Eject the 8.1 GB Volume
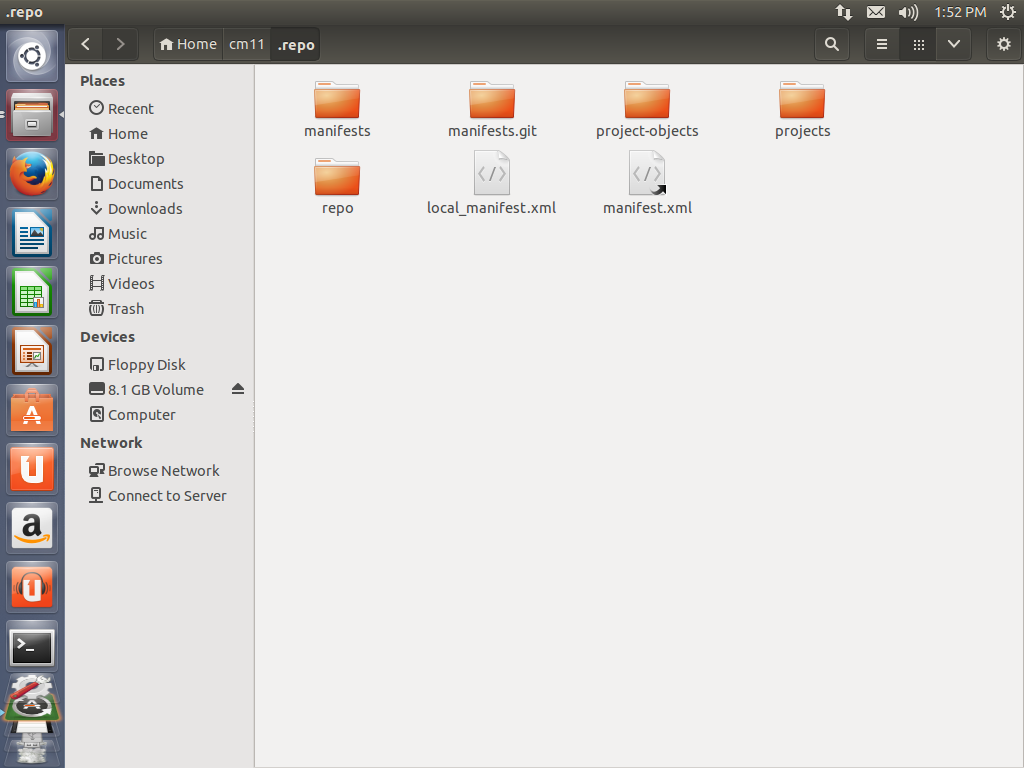The width and height of the screenshot is (1024, 768). point(238,389)
